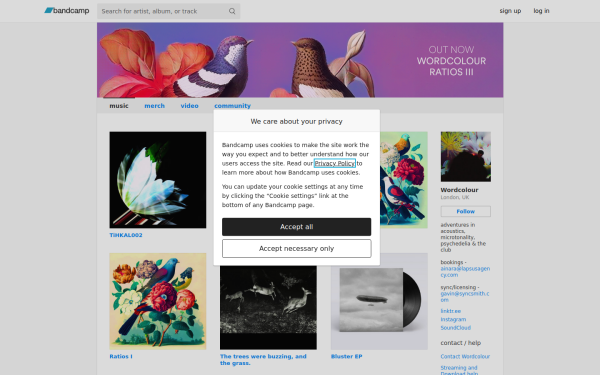Open the Ratios I album cover
The width and height of the screenshot is (600, 375).
(x=158, y=301)
